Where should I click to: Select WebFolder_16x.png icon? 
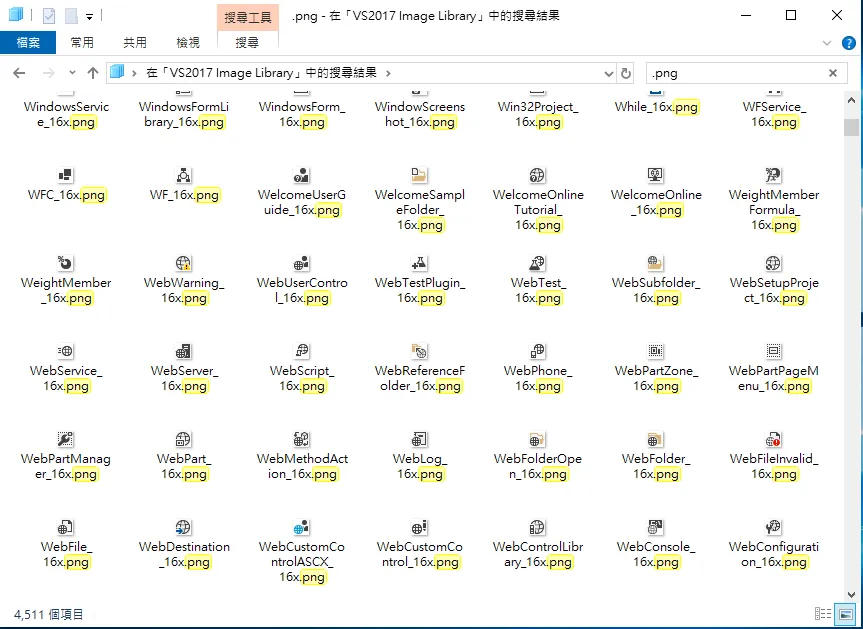656,440
